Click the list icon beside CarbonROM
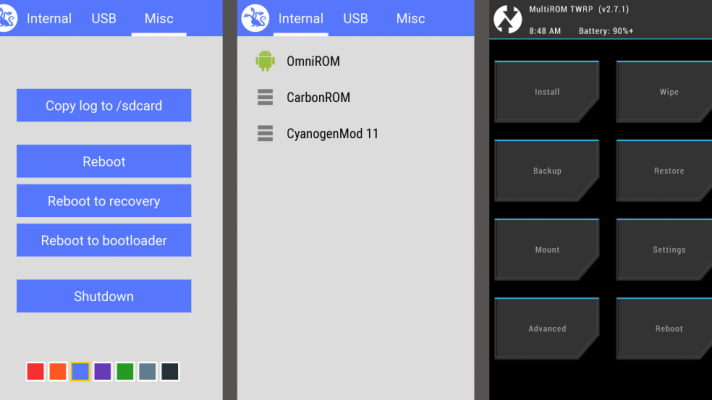 [x=265, y=97]
